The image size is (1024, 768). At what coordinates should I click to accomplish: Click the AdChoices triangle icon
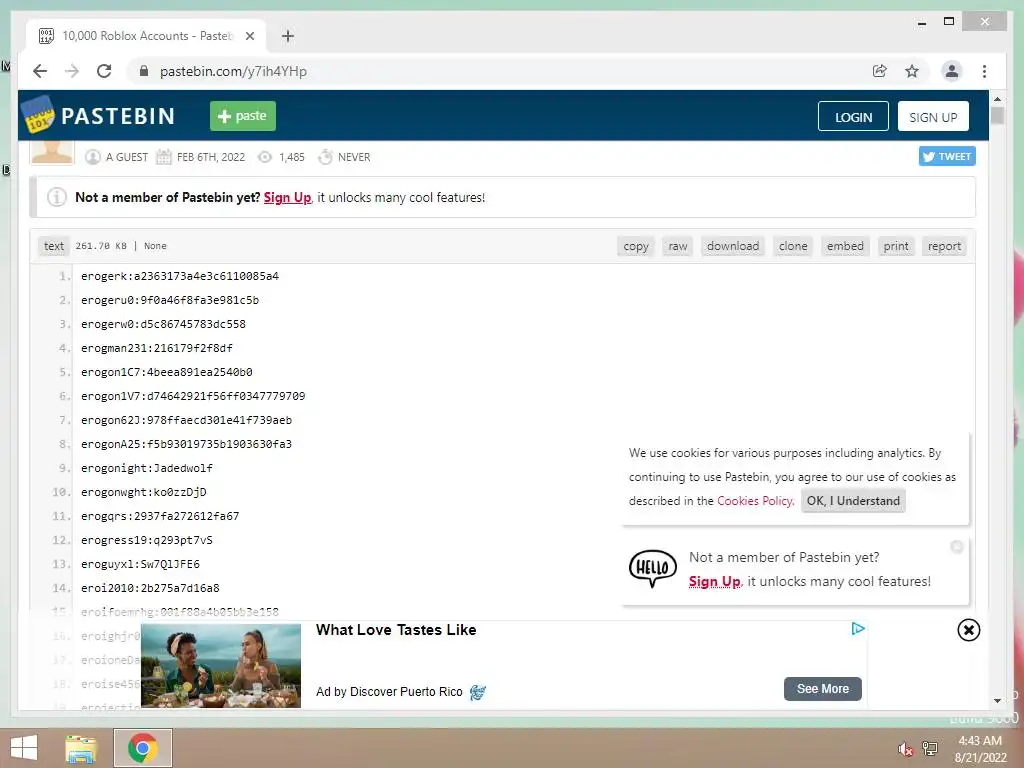[x=857, y=629]
